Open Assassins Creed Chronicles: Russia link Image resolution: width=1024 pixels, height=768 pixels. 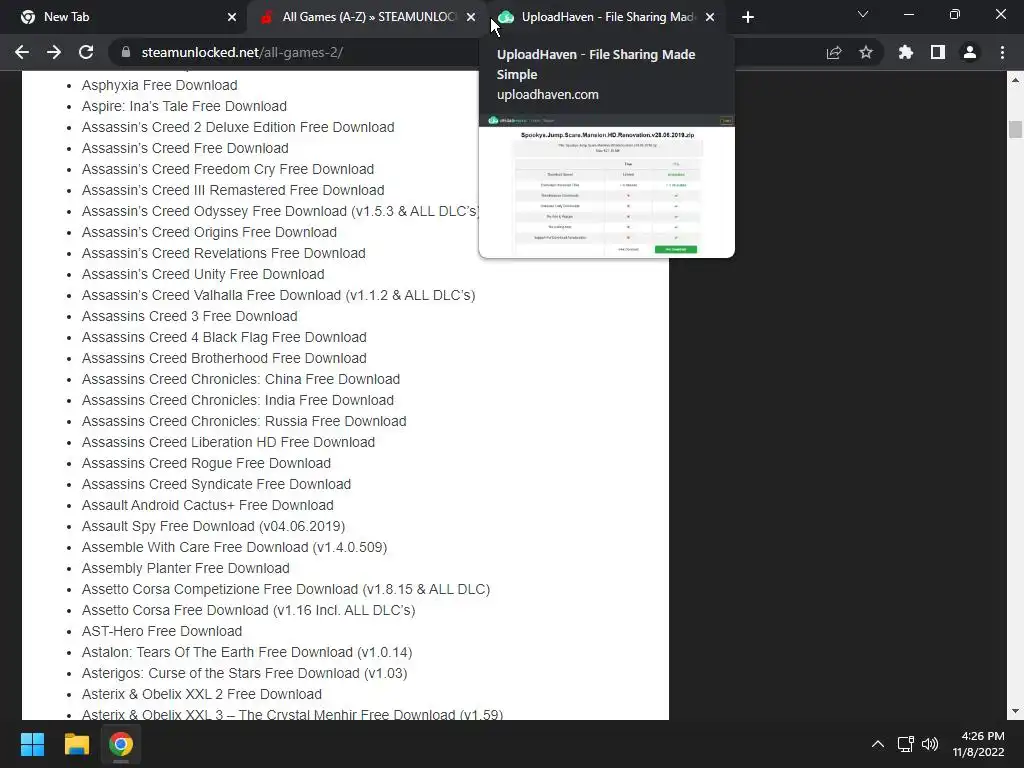pyautogui.click(x=244, y=421)
